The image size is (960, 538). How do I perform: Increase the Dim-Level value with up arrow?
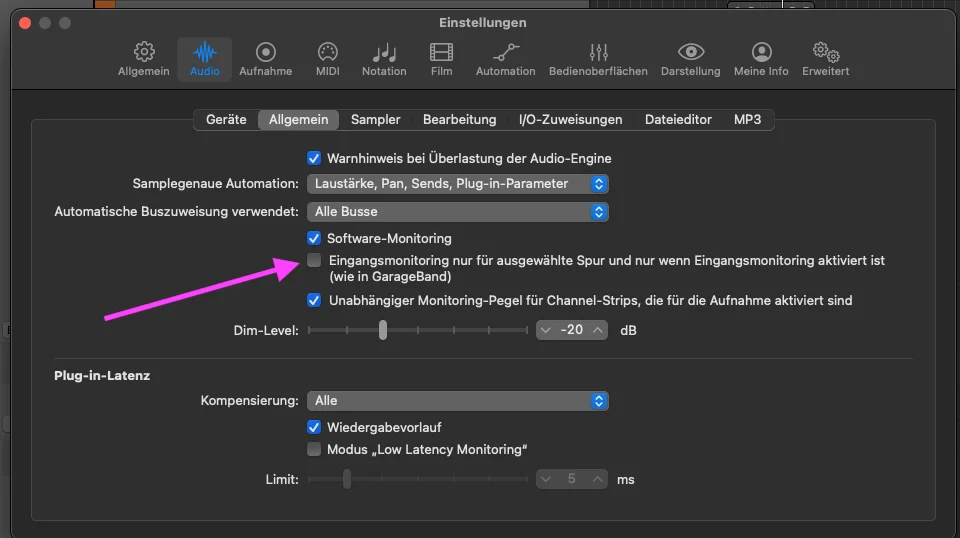pyautogui.click(x=598, y=330)
